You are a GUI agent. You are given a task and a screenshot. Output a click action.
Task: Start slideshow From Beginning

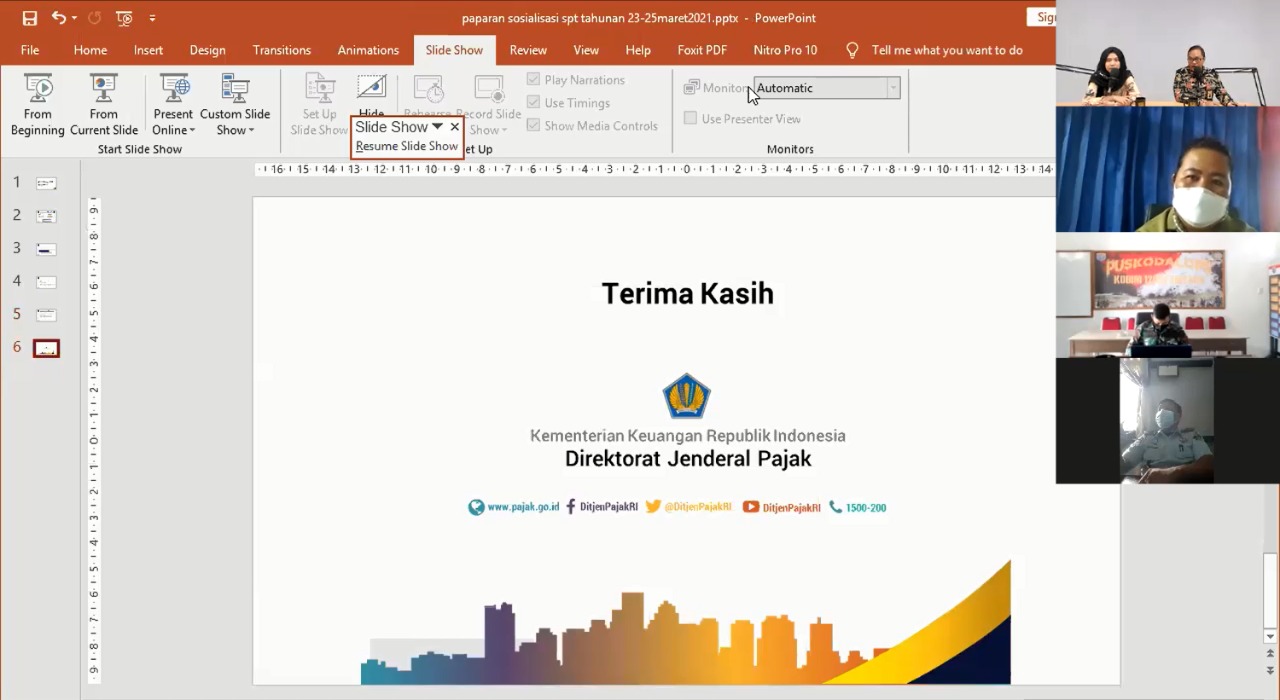tap(38, 105)
